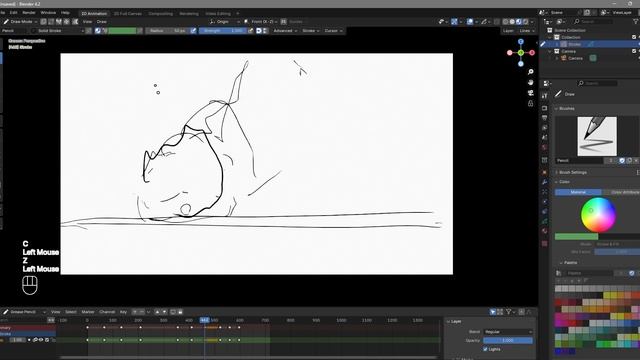Collapse the Brushes panel
640x360 pixels.
pos(566,108)
